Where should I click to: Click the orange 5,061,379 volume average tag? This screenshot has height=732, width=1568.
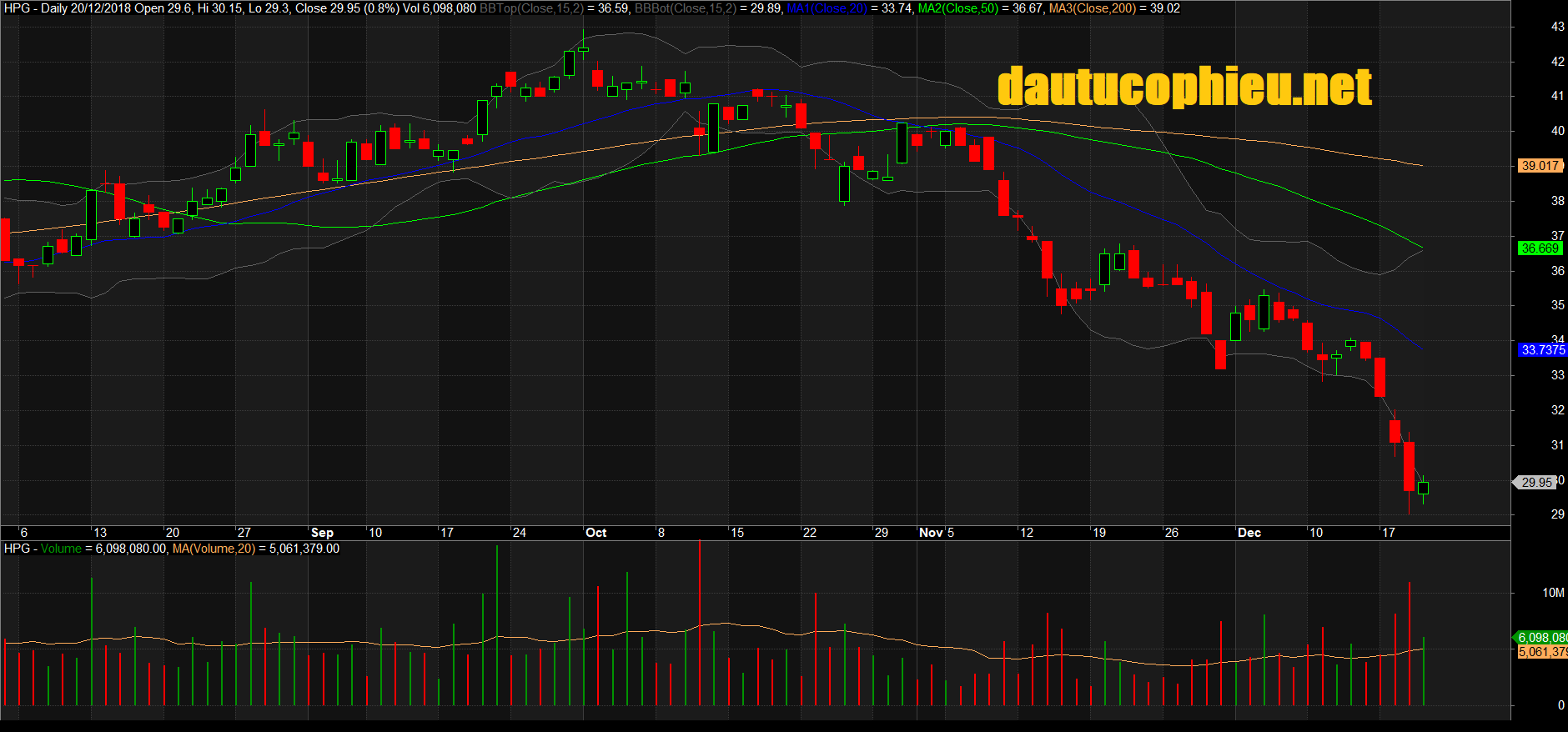(x=1541, y=652)
